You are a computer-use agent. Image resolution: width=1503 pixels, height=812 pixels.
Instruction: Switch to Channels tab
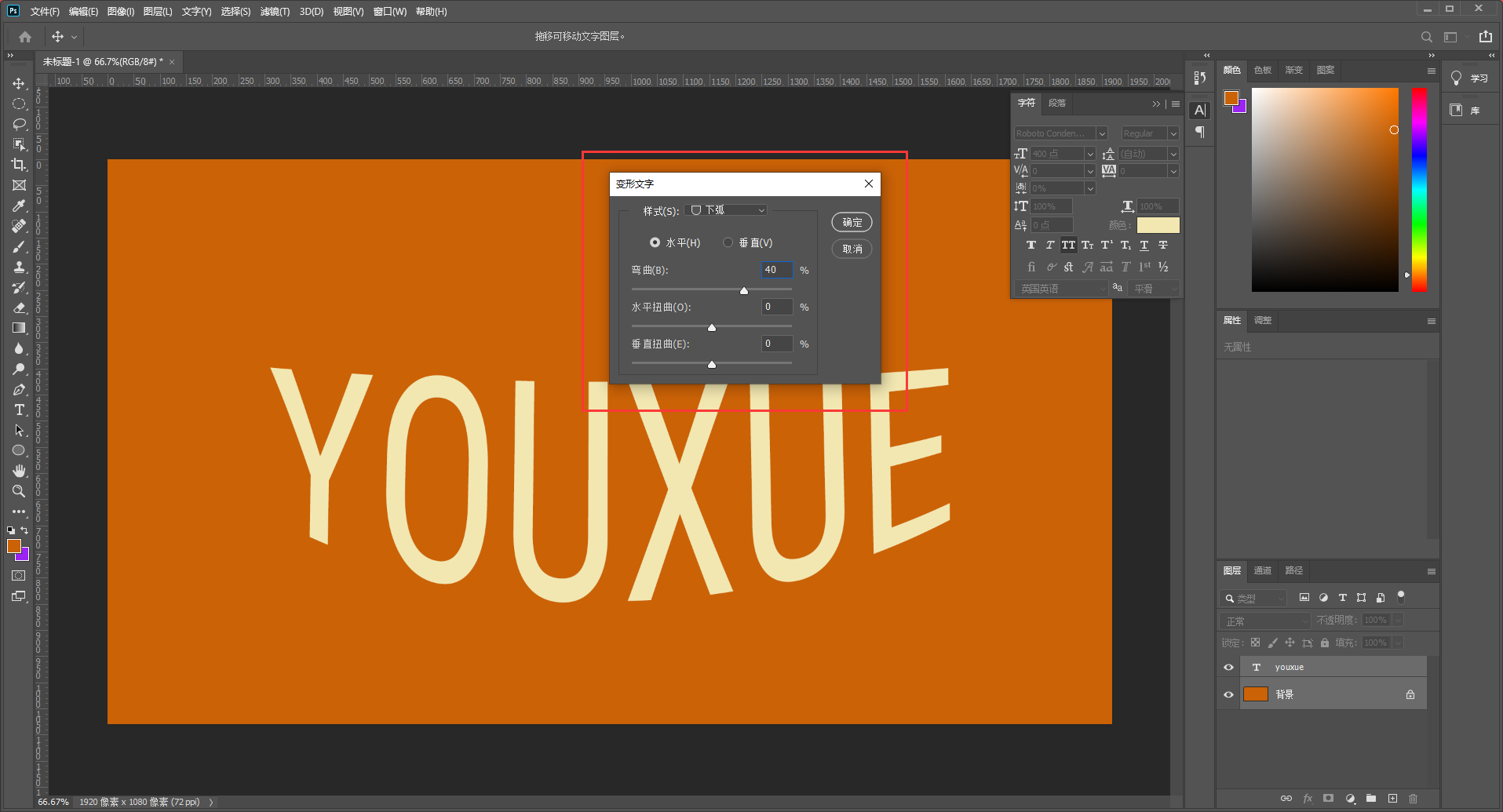click(1262, 571)
